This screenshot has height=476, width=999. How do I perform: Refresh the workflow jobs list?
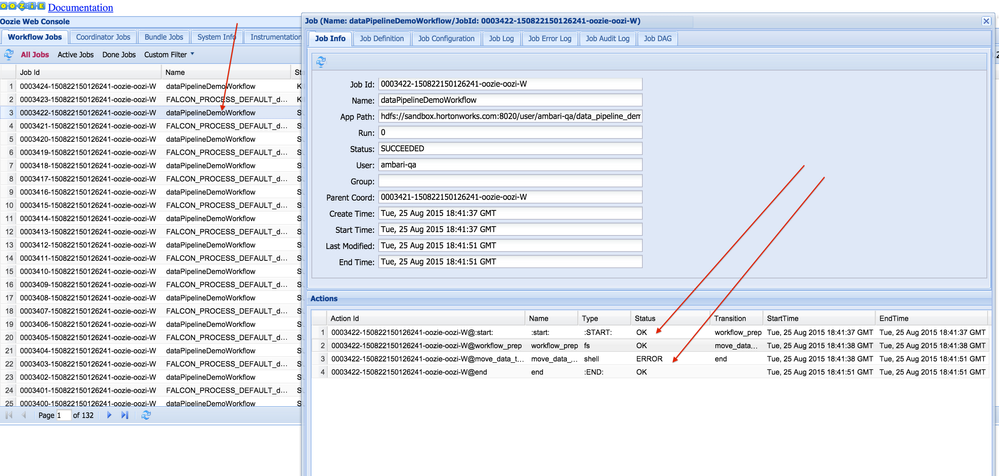(10, 54)
